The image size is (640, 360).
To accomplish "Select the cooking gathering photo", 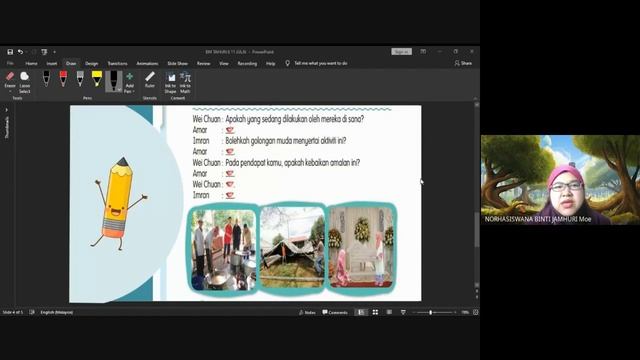I will click(x=223, y=249).
